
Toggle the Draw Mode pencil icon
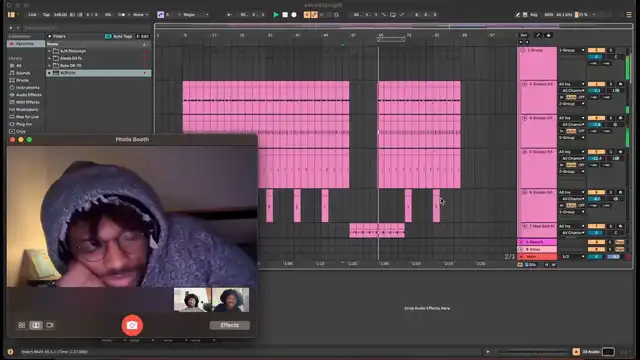coord(518,15)
